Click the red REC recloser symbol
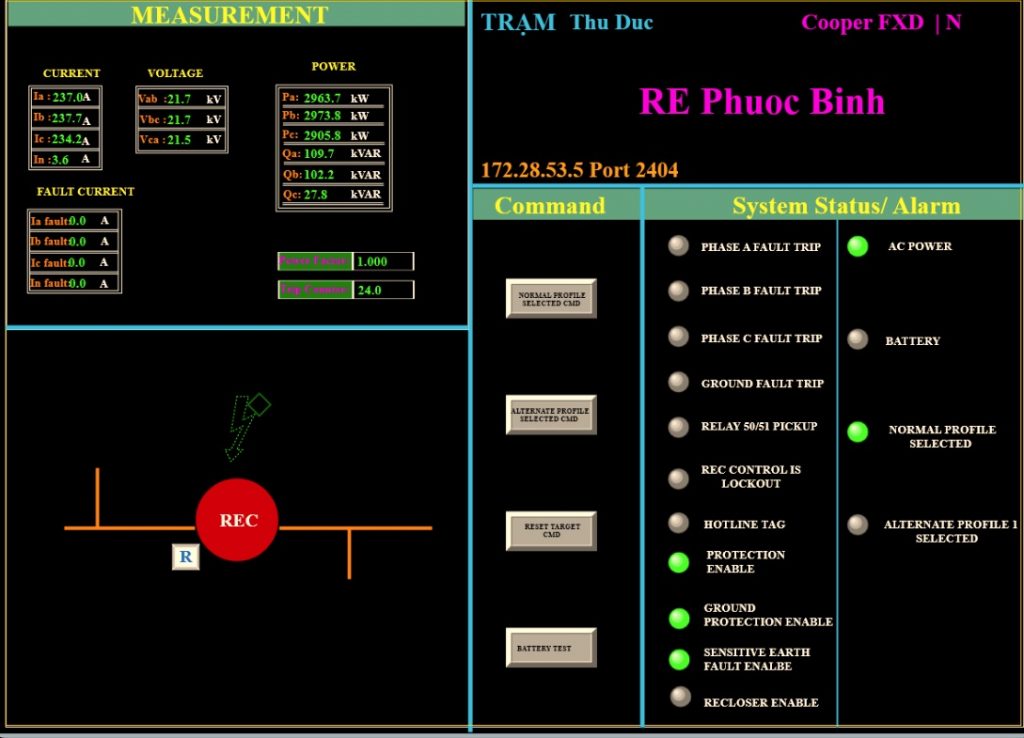 (237, 520)
